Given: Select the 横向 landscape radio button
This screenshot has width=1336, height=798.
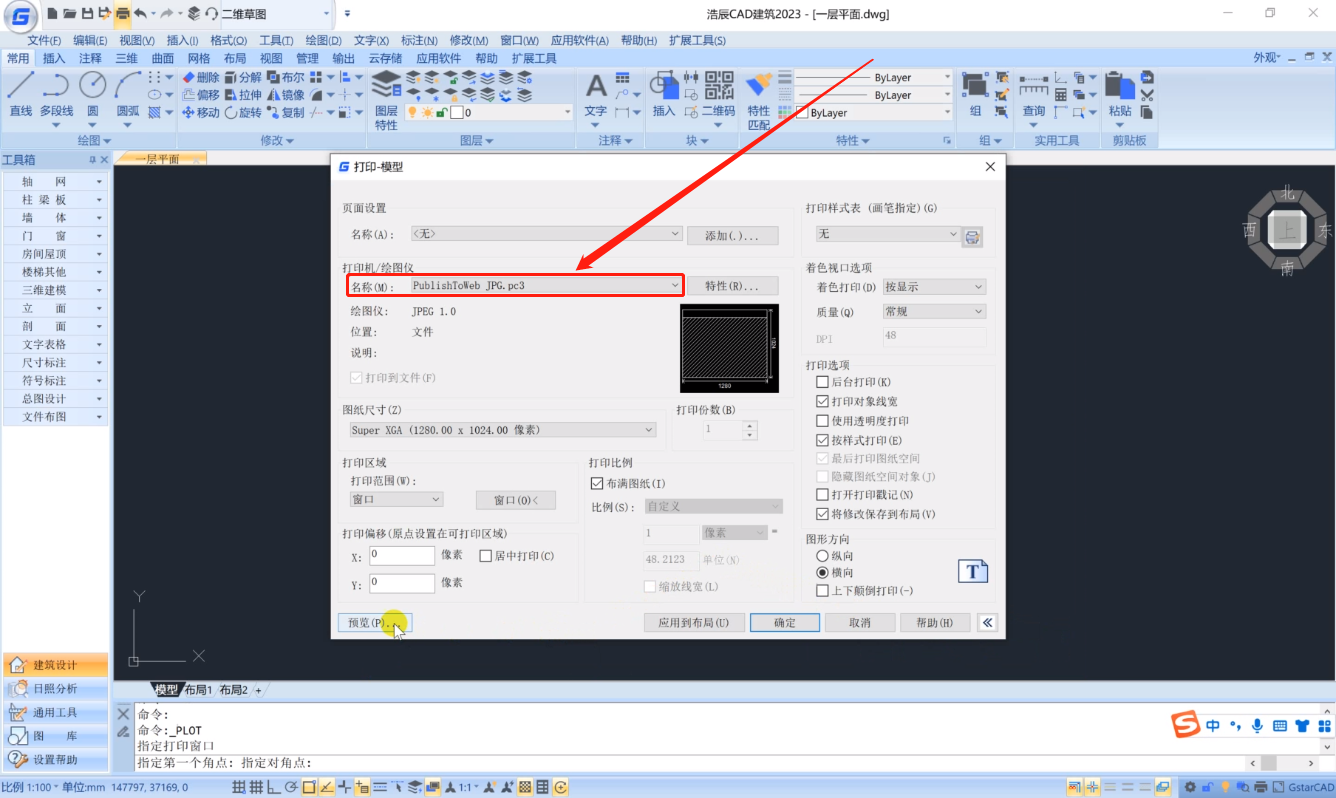Looking at the screenshot, I should 823,573.
